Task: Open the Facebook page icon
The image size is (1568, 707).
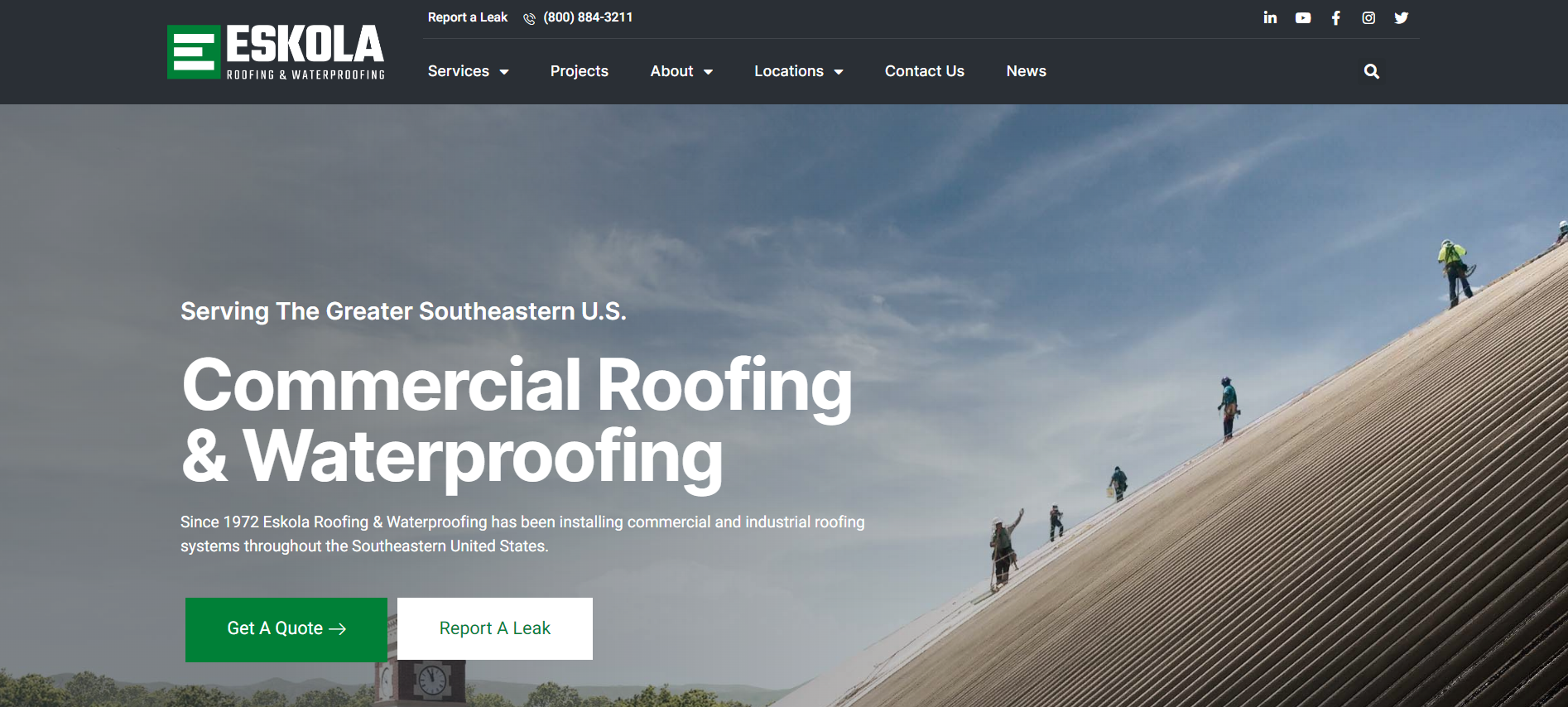Action: tap(1335, 17)
